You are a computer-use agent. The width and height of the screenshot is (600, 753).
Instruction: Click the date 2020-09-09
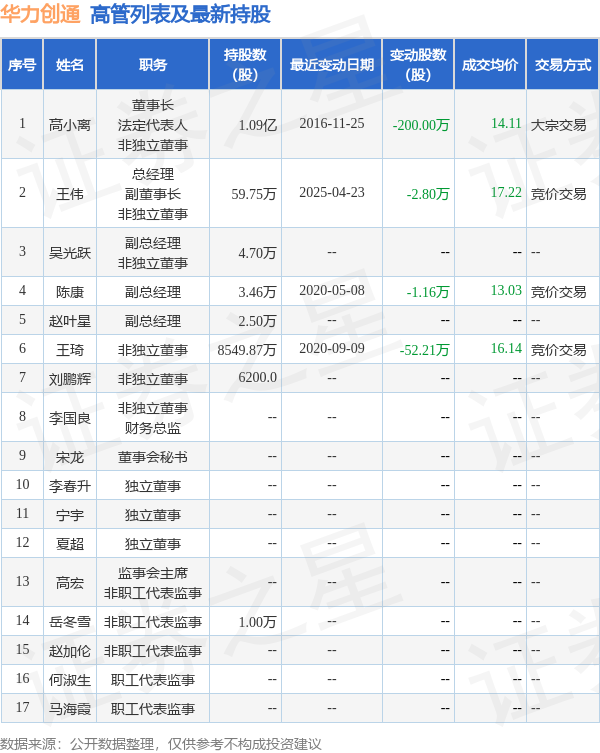332,348
